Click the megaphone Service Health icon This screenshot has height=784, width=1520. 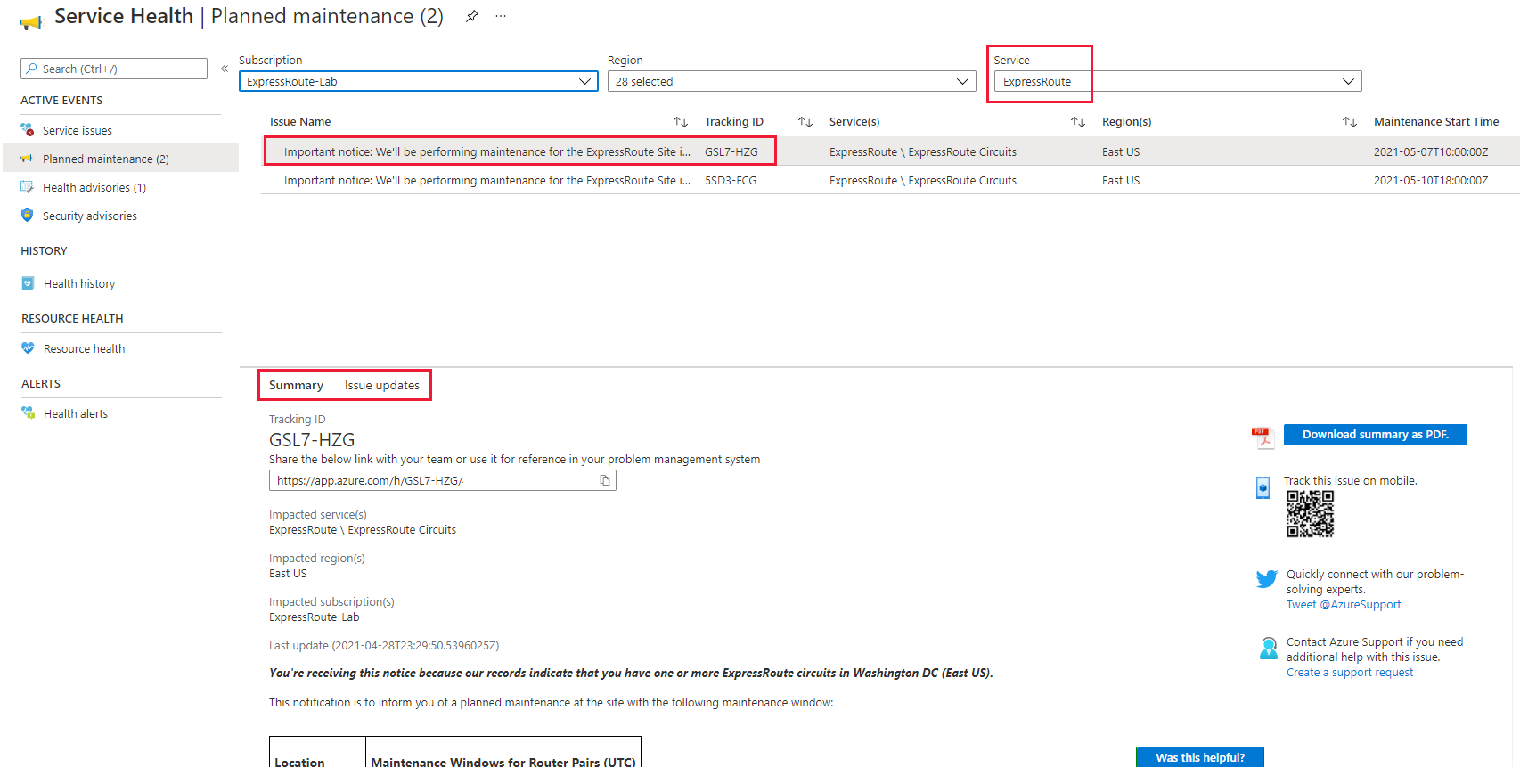point(31,21)
